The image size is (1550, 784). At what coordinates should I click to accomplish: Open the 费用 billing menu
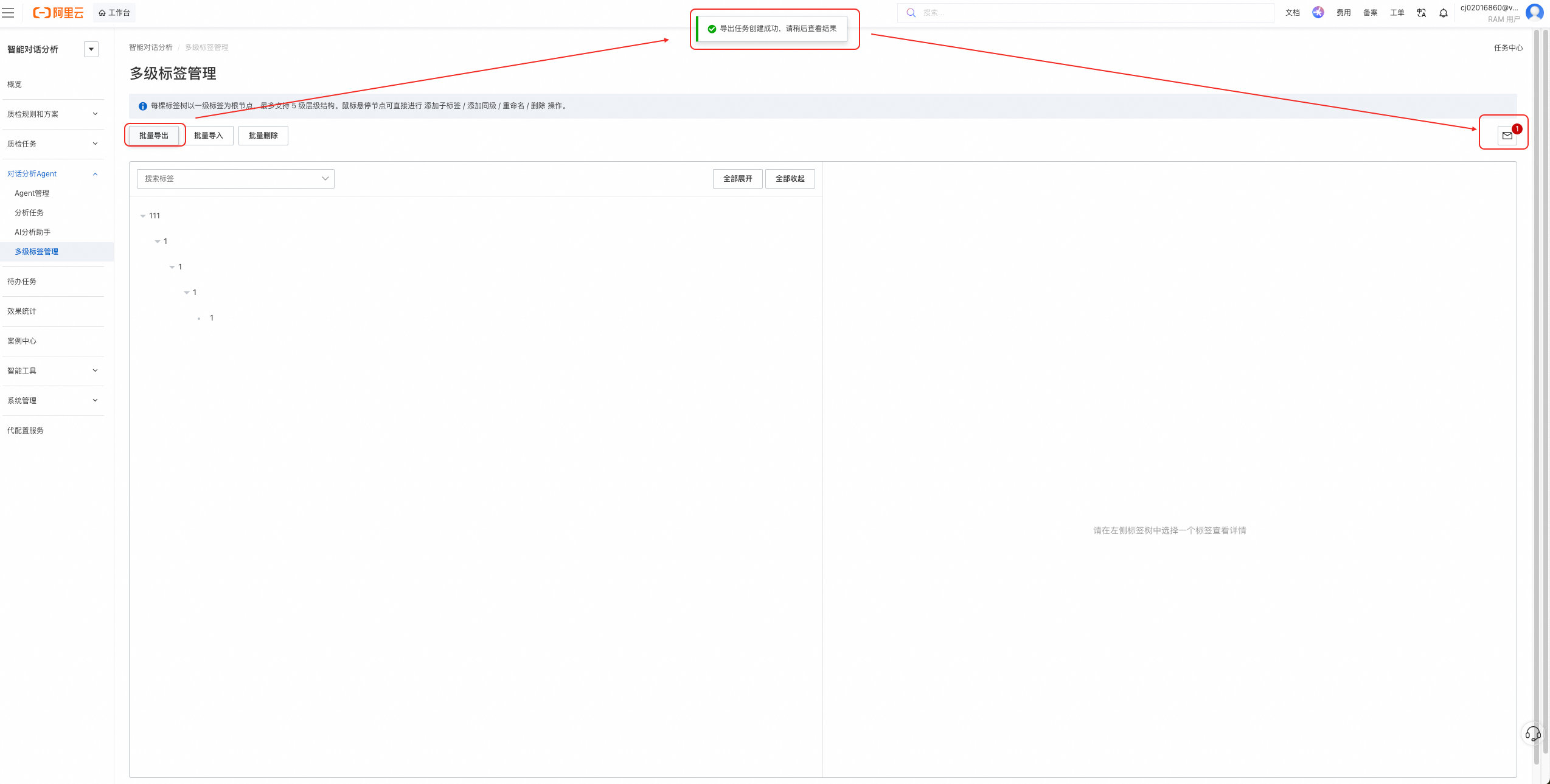(1343, 13)
